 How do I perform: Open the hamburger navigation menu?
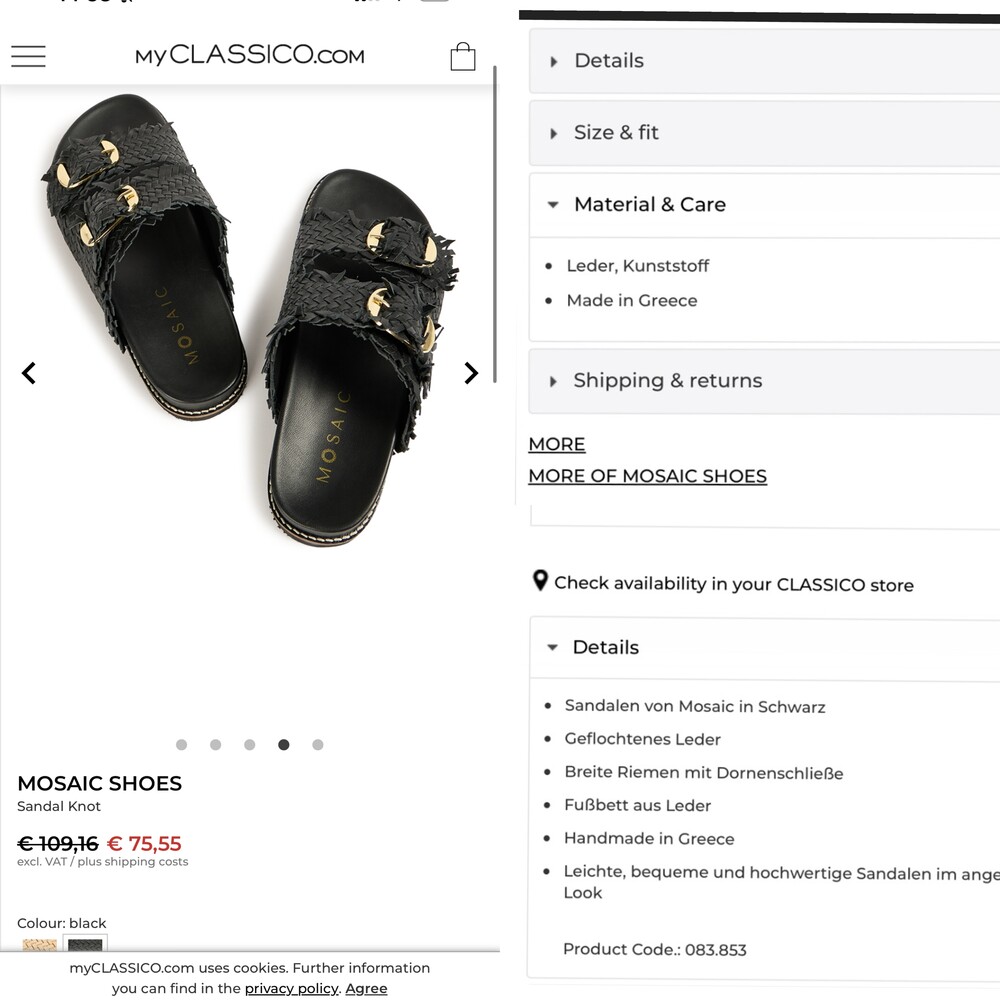pyautogui.click(x=29, y=56)
